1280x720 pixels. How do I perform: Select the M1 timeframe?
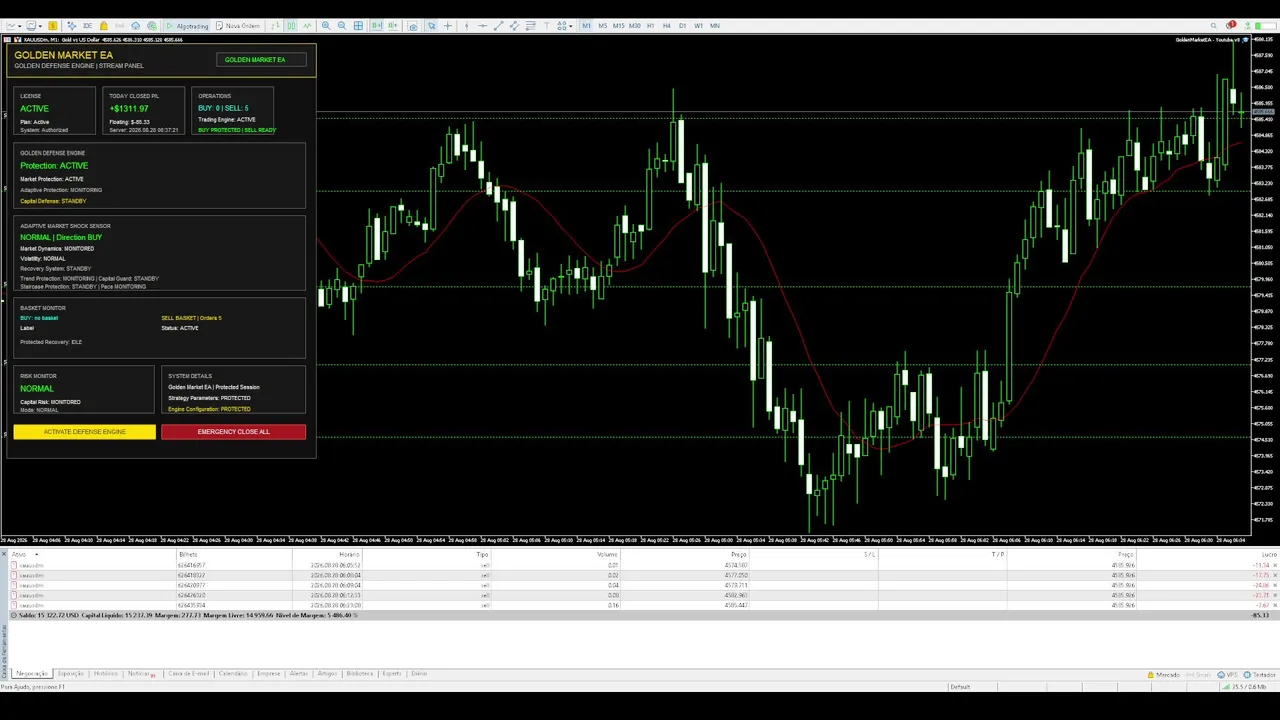587,26
